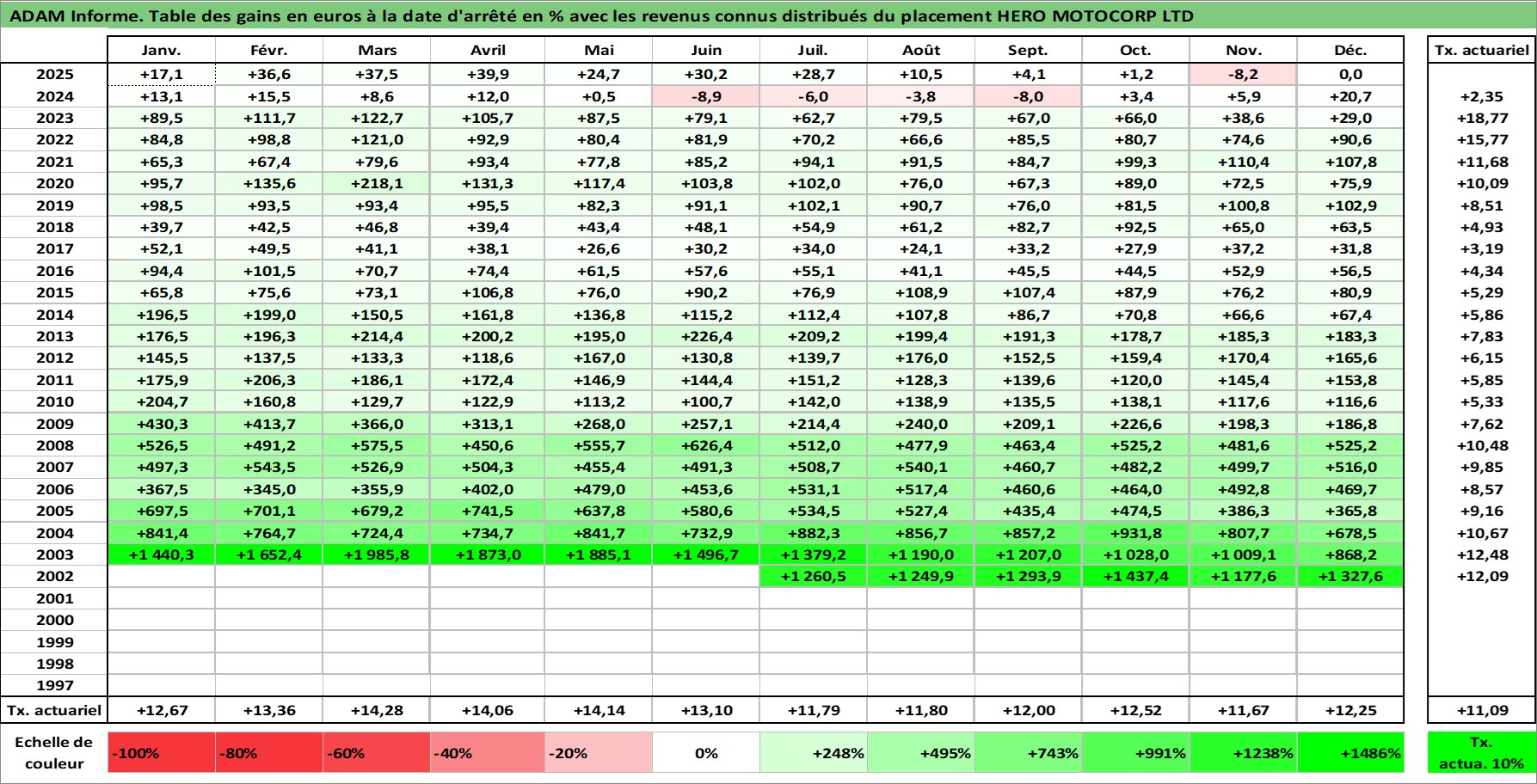Image resolution: width=1537 pixels, height=784 pixels.
Task: Click the +430,3 cell in 2009
Action: (x=162, y=424)
